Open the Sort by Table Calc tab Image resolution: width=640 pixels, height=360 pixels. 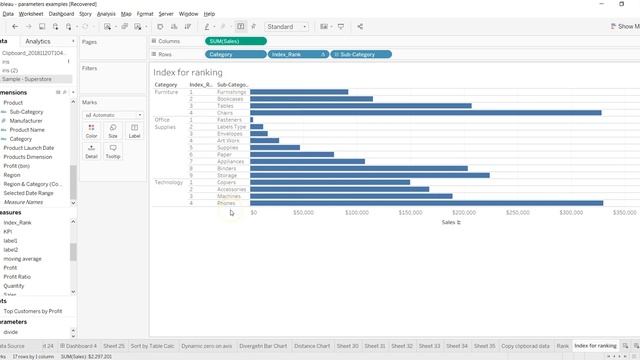pyautogui.click(x=152, y=346)
